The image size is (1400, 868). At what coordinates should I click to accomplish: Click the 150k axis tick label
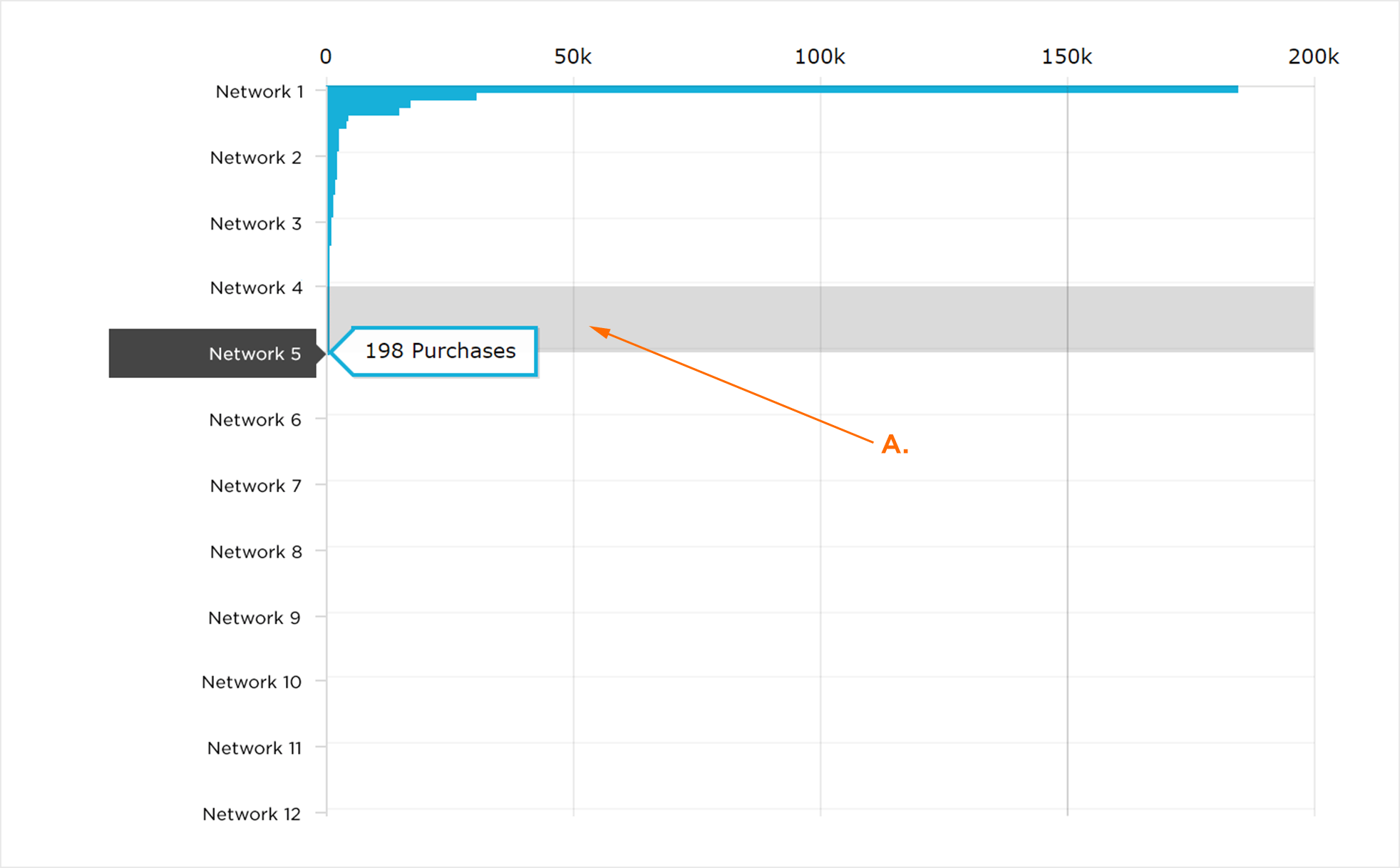point(1067,57)
